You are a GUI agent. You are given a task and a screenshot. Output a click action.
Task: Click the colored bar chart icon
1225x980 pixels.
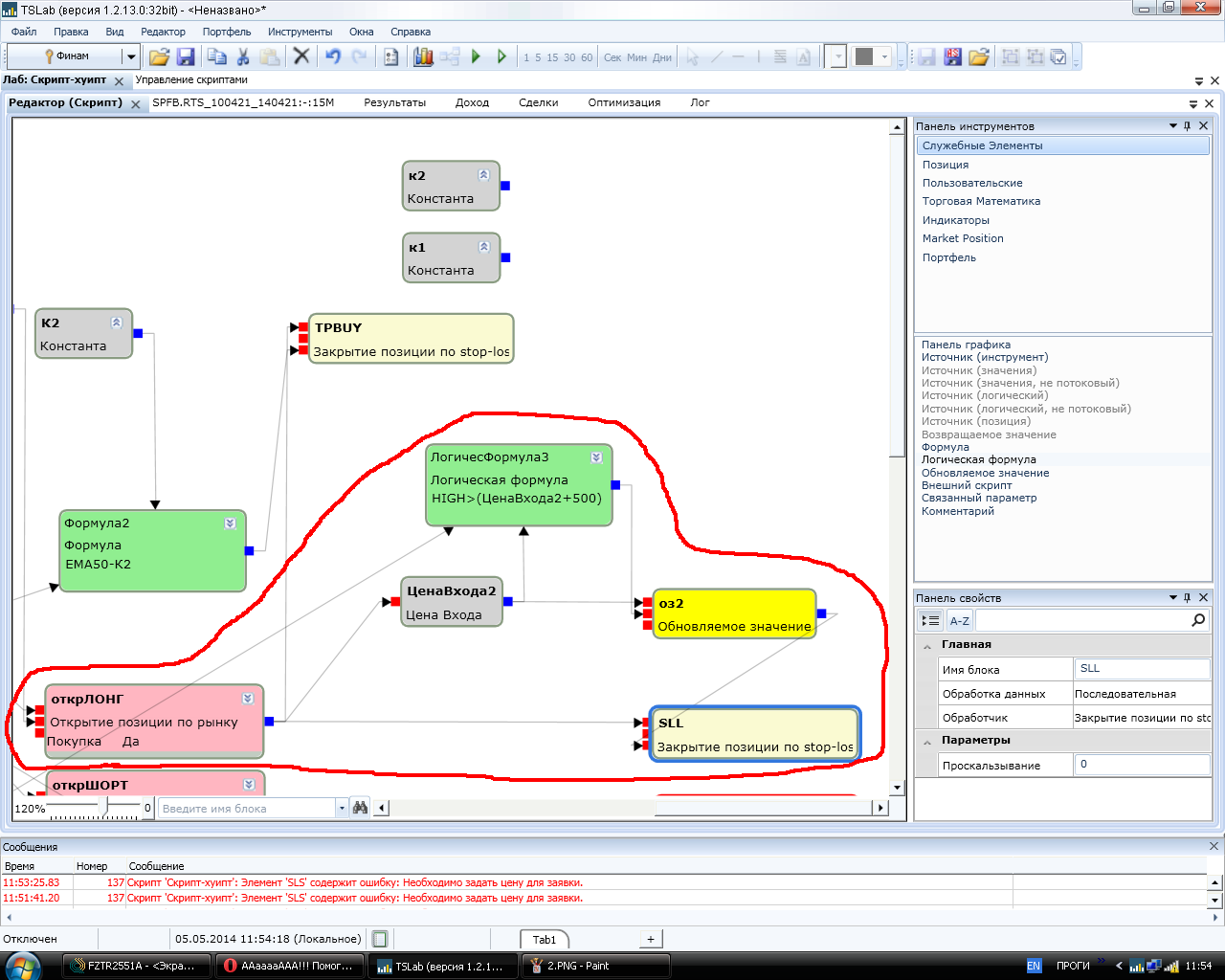423,57
